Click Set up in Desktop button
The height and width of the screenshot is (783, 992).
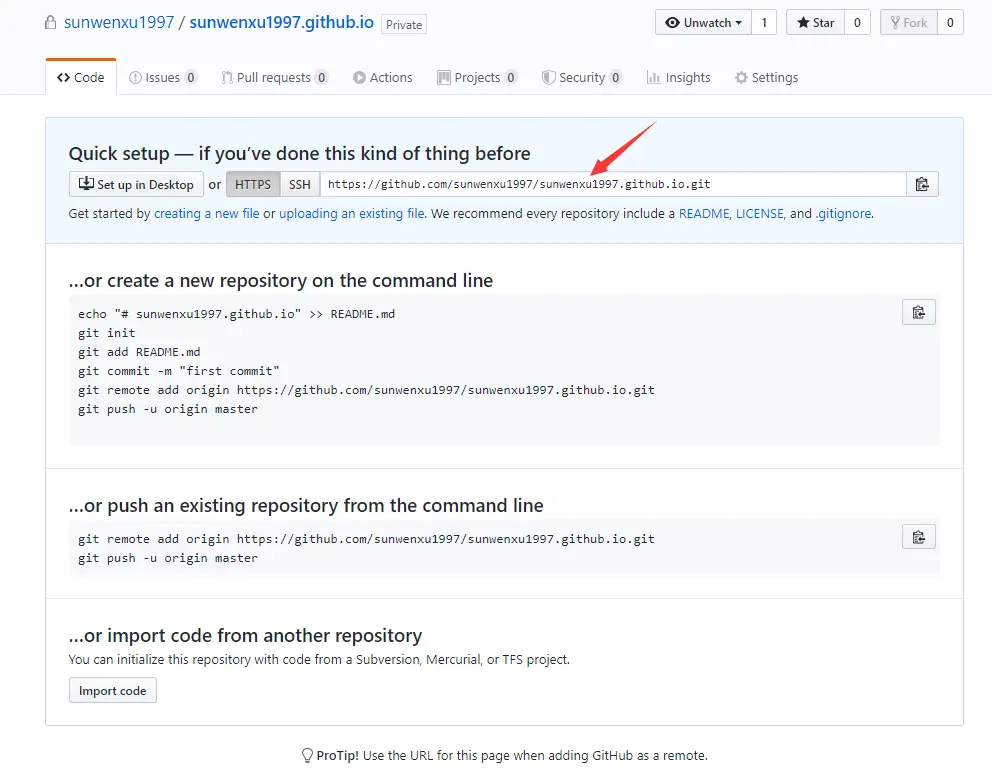[136, 184]
